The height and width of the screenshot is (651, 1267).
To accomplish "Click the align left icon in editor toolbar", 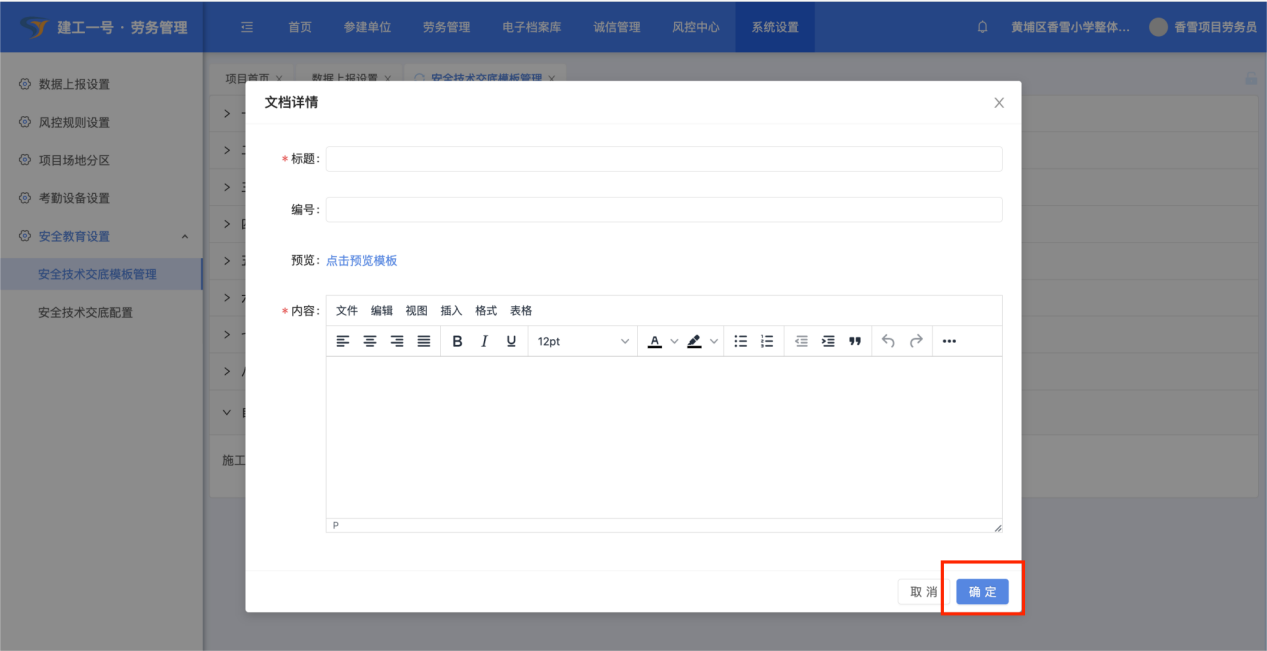I will coord(343,341).
